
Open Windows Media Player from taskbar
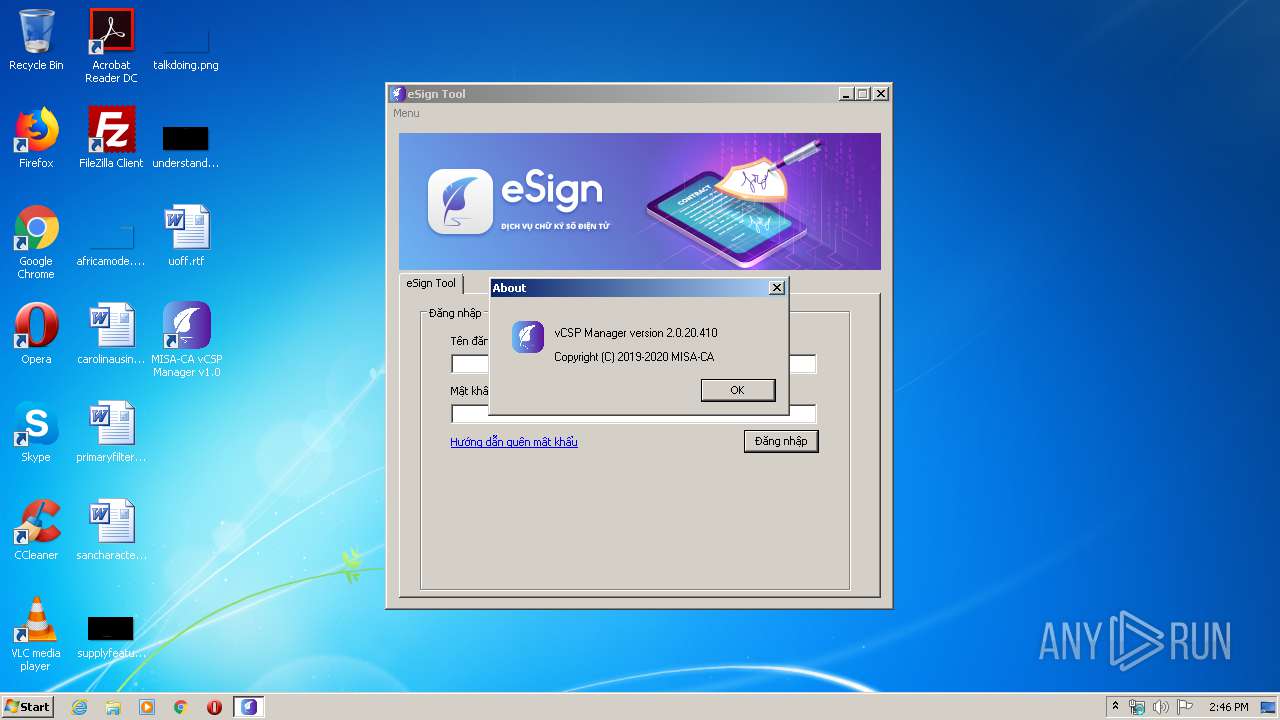[147, 707]
